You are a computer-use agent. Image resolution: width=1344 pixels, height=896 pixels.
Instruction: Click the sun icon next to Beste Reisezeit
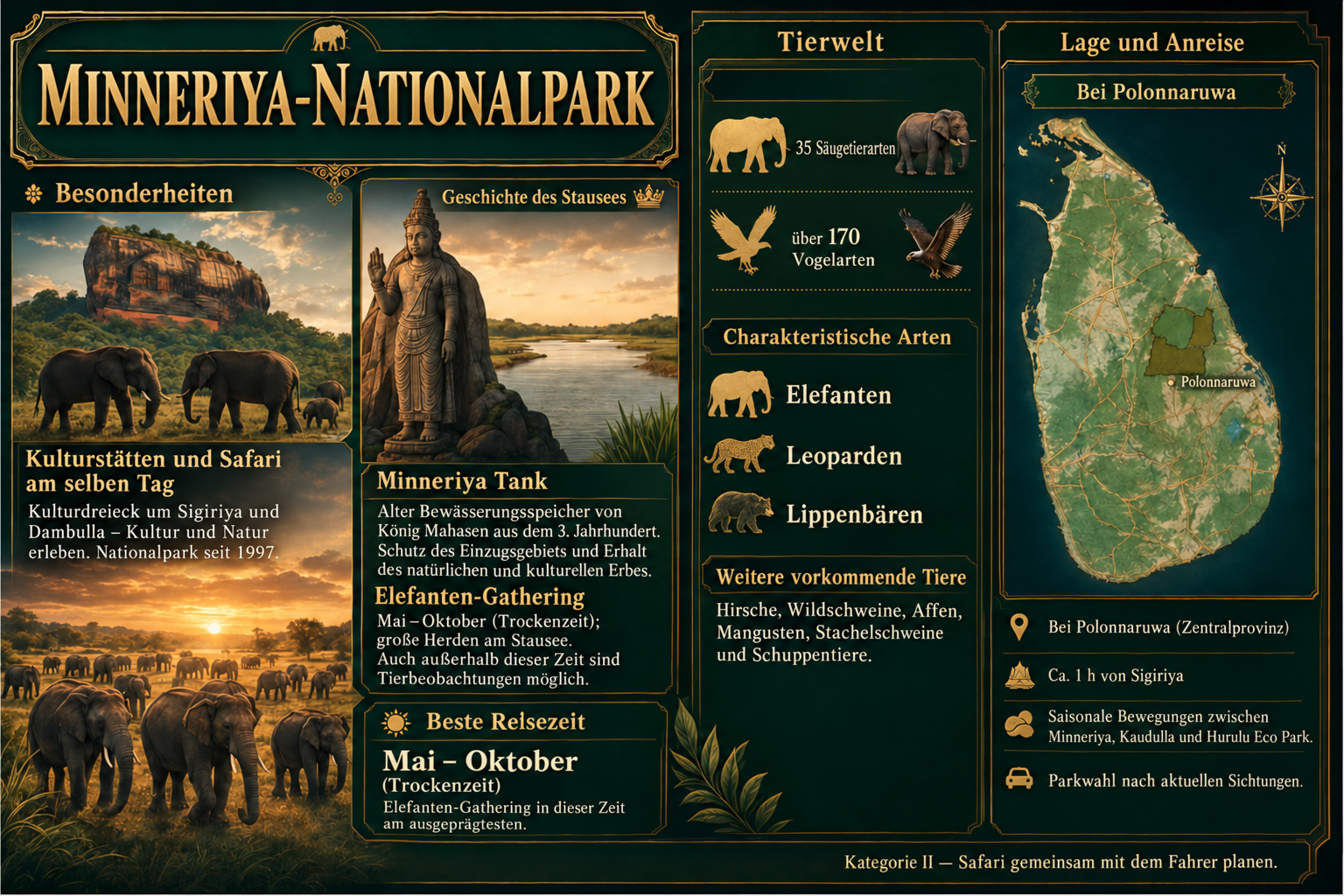point(395,723)
